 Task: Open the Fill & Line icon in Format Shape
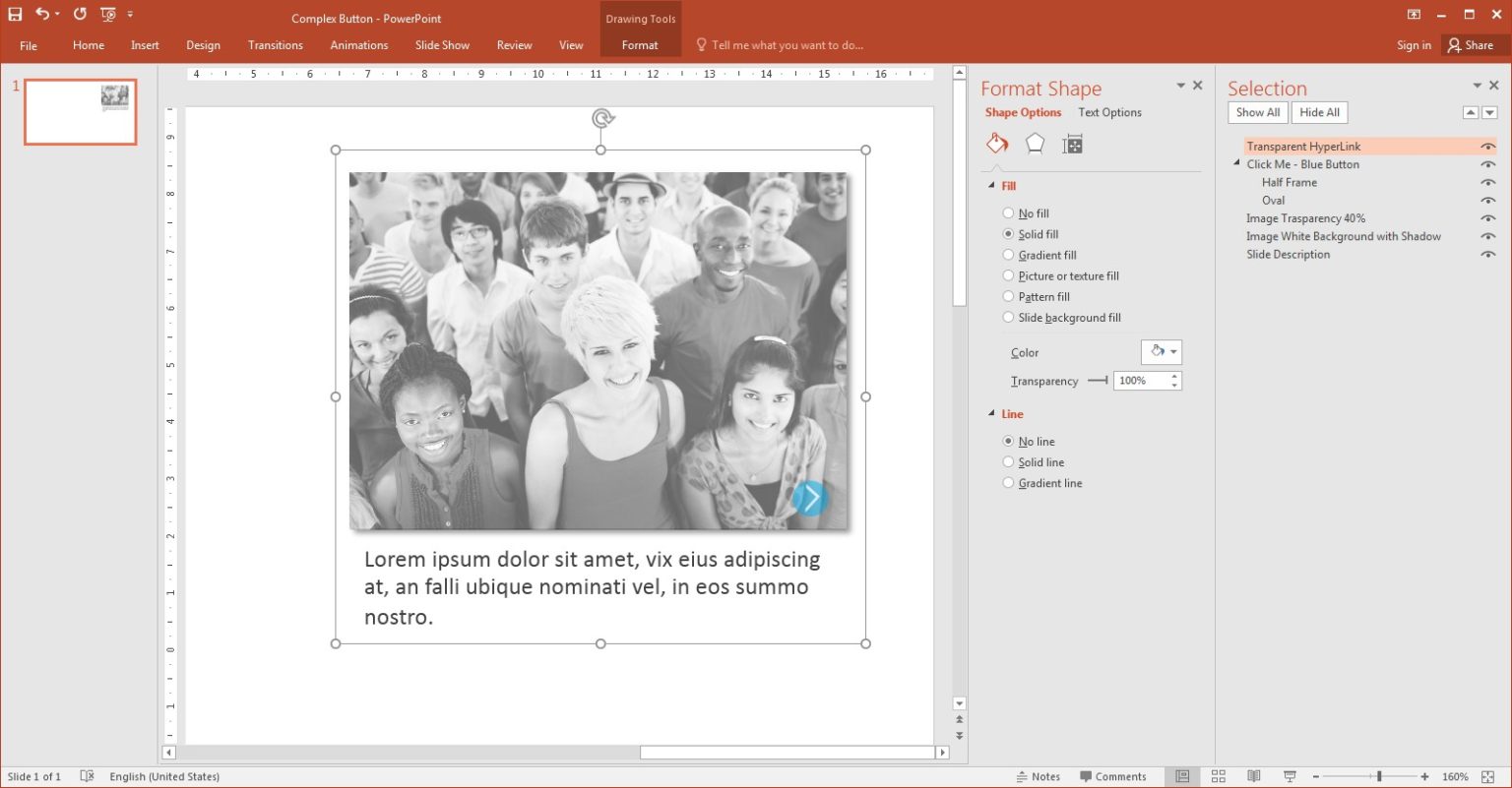pyautogui.click(x=996, y=143)
